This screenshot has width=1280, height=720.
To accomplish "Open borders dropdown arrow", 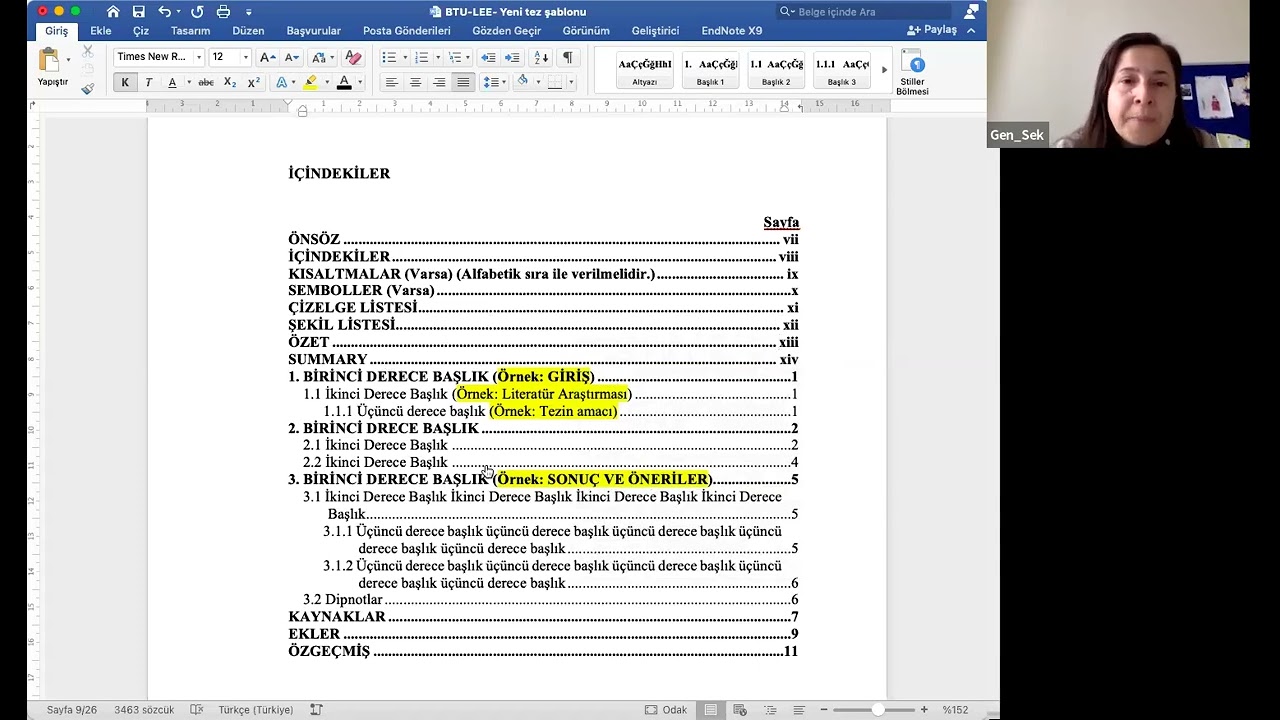I will (x=571, y=82).
